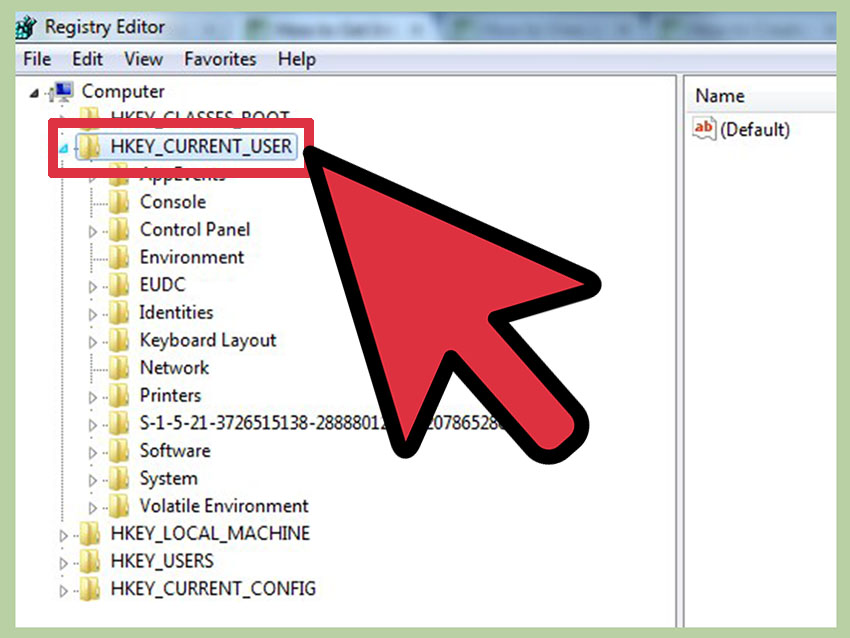Expand the Keyboard Layout key
Screen dimensions: 850x638
pos(93,342)
